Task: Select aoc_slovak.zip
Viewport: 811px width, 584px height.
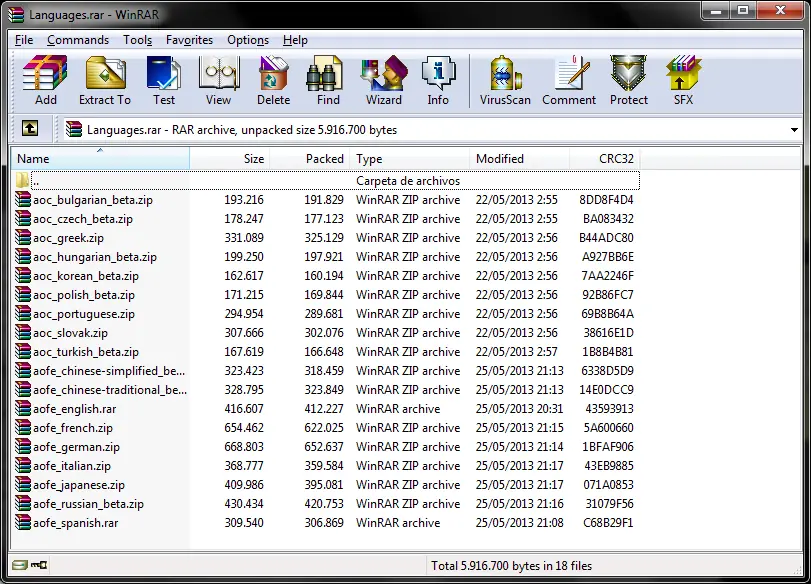Action: click(70, 333)
